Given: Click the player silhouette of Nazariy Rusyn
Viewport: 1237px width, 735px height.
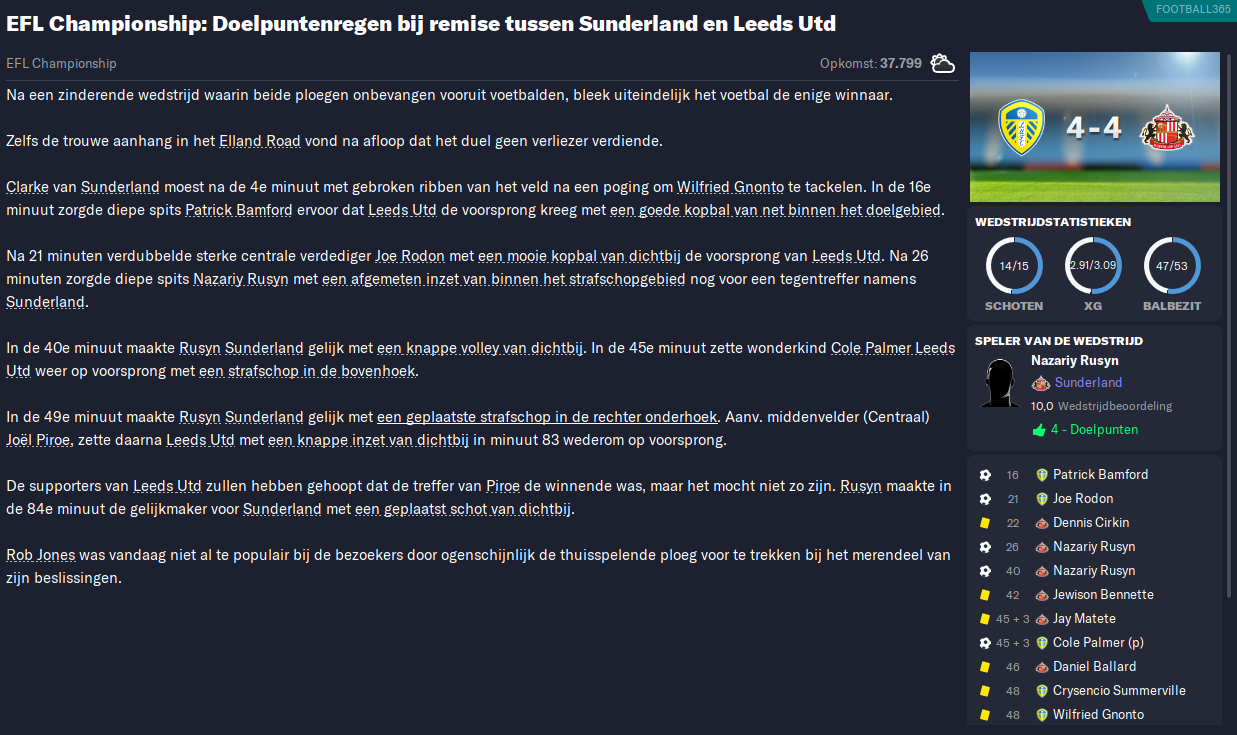Looking at the screenshot, I should click(x=1000, y=382).
